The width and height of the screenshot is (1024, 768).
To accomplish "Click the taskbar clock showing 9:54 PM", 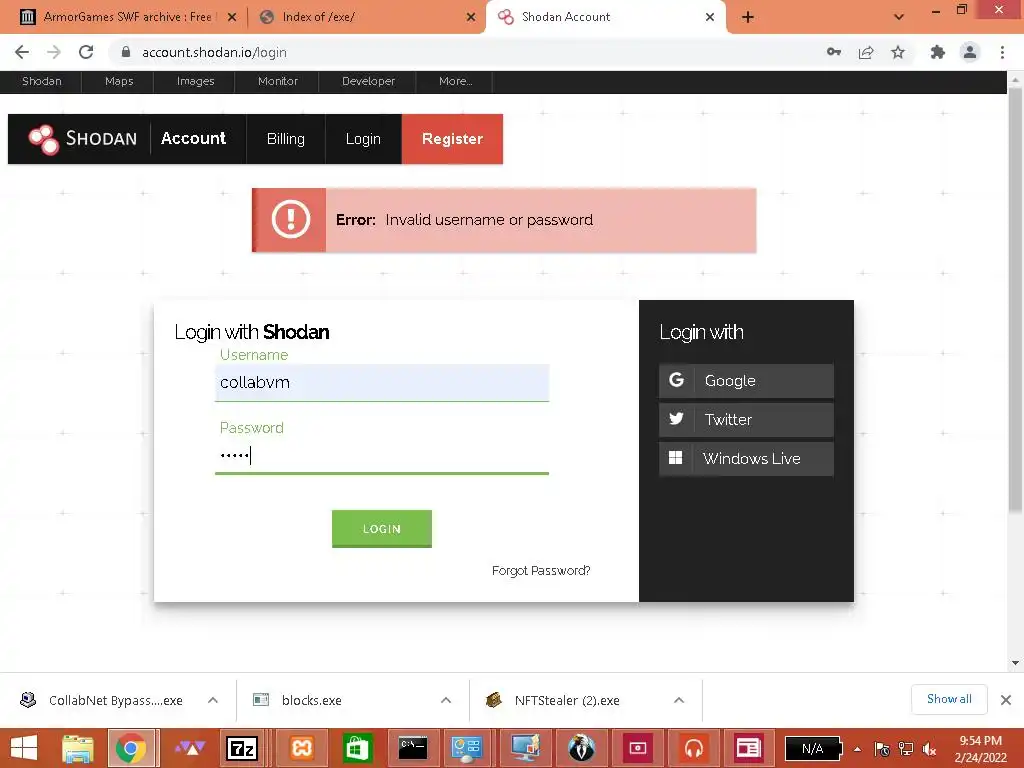I will pyautogui.click(x=980, y=749).
